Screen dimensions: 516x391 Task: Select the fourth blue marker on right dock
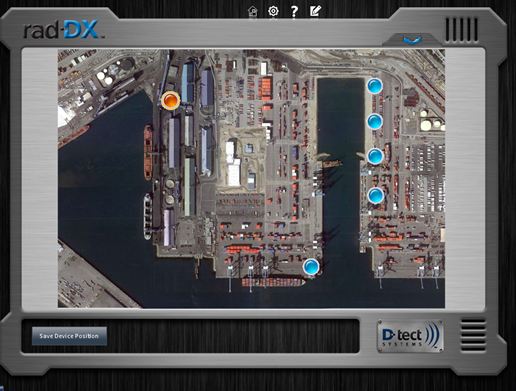[x=375, y=195]
